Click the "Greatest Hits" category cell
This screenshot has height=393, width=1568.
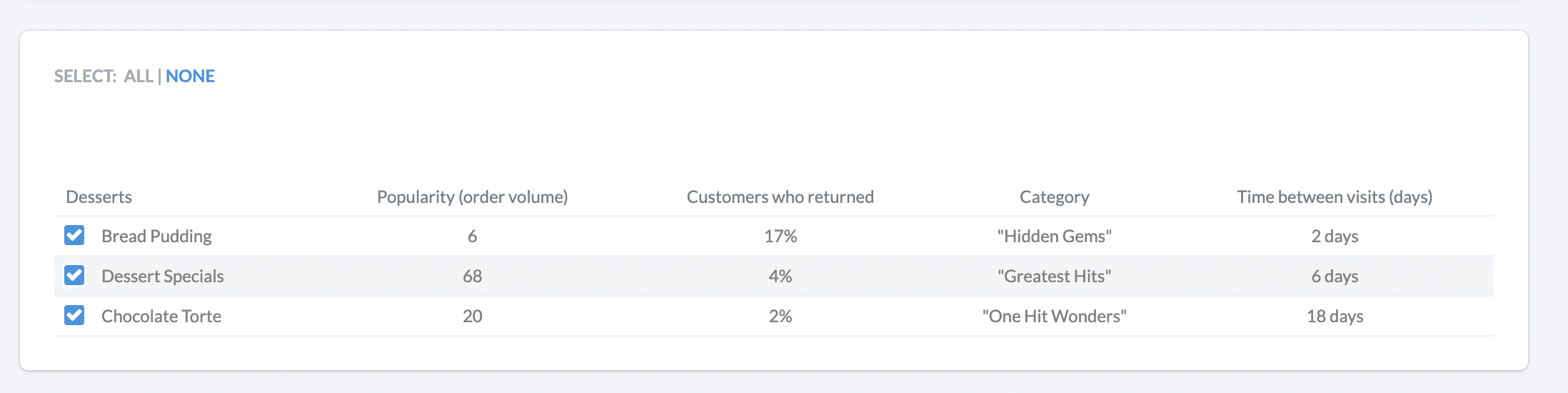[x=1054, y=276]
